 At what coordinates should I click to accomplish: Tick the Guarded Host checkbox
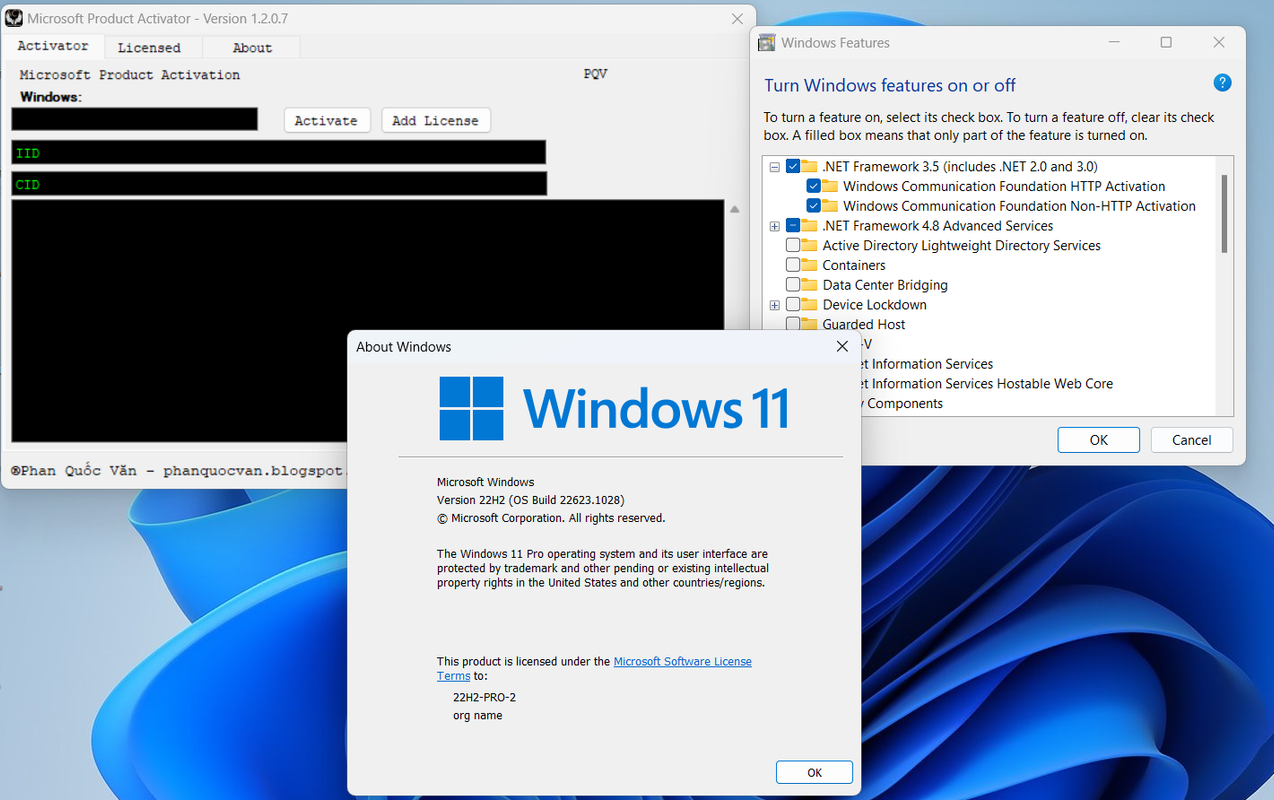coord(793,324)
